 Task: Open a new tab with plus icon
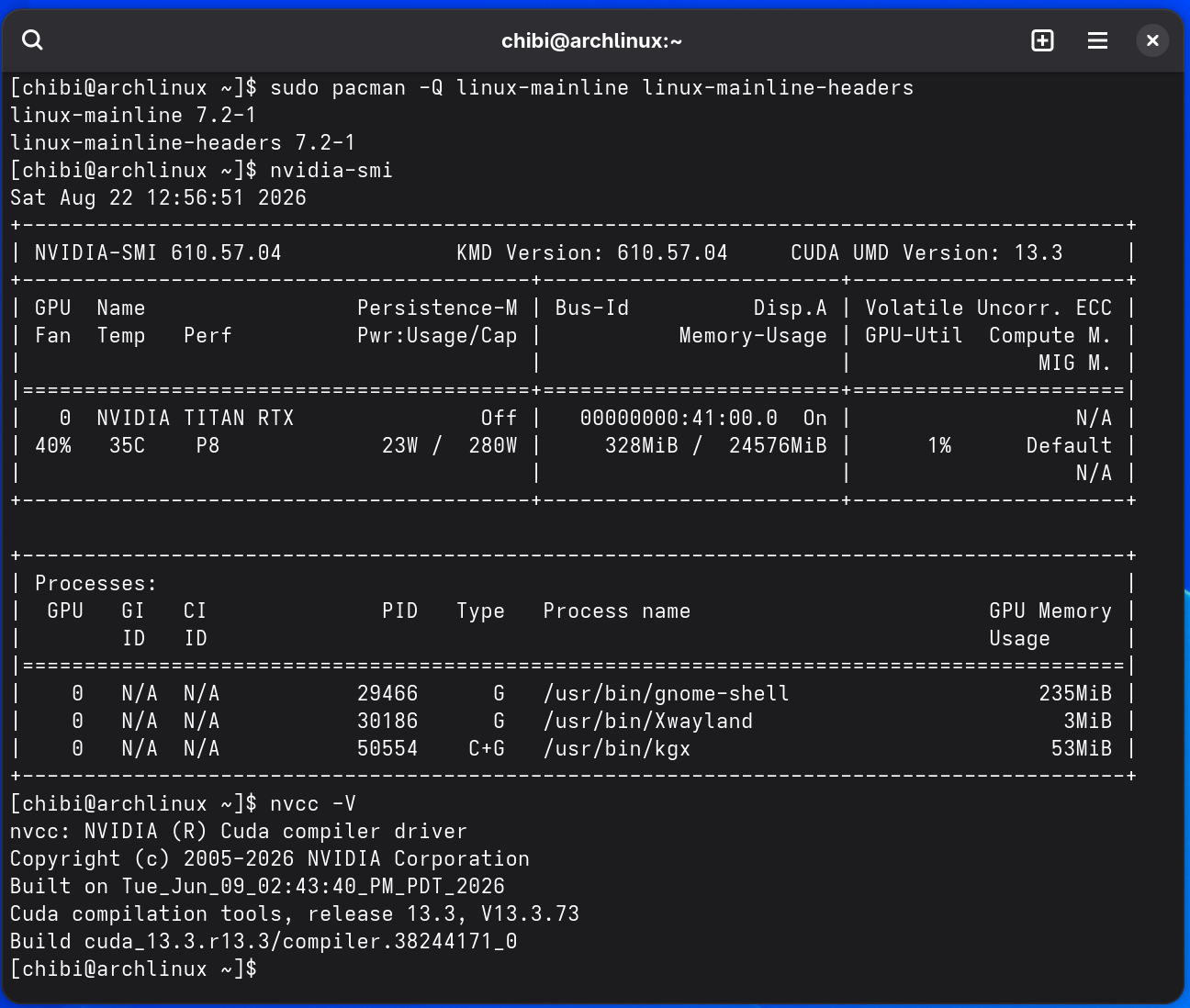pyautogui.click(x=1042, y=40)
